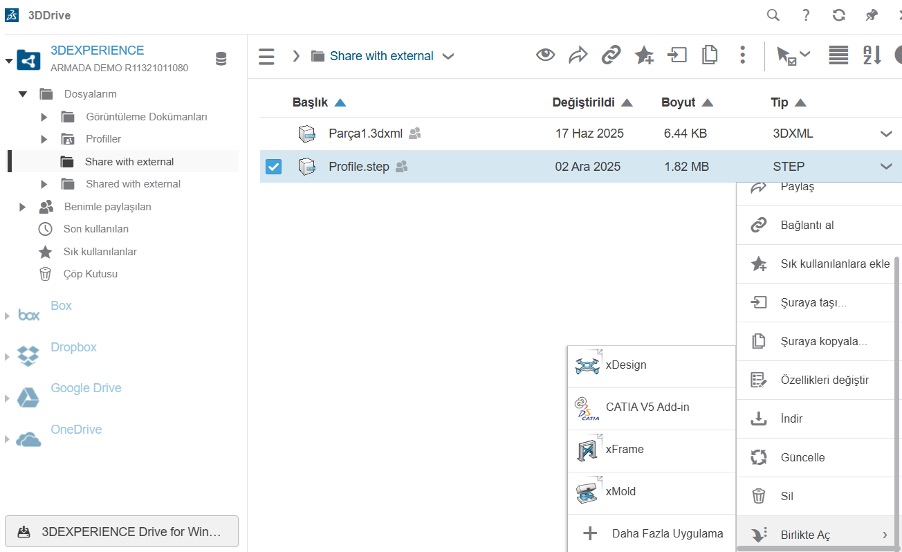Open the hamburger menu in toolbar
Screen dimensions: 902x552
pos(266,56)
